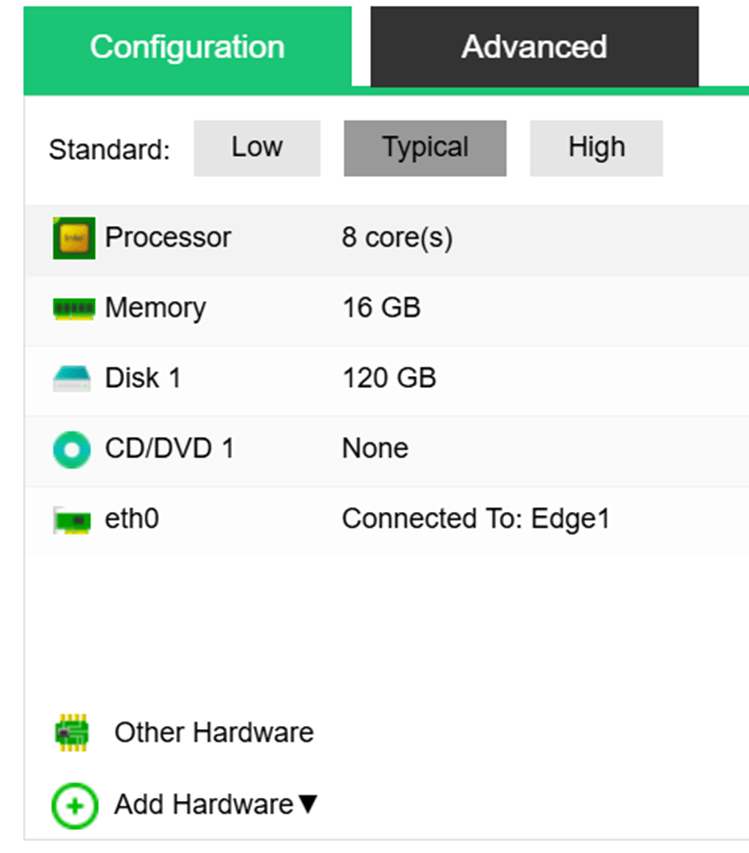Open the Other Hardware settings
This screenshot has width=749, height=853.
pyautogui.click(x=213, y=733)
